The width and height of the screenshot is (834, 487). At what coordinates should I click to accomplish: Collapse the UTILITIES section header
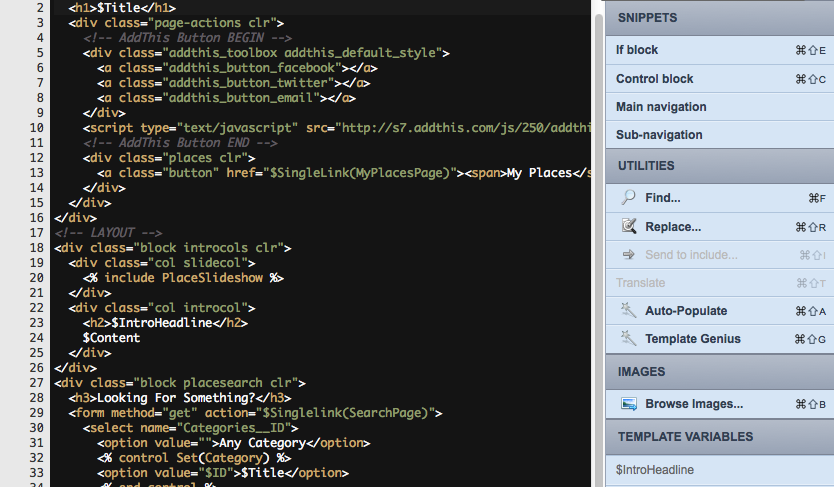coord(646,165)
